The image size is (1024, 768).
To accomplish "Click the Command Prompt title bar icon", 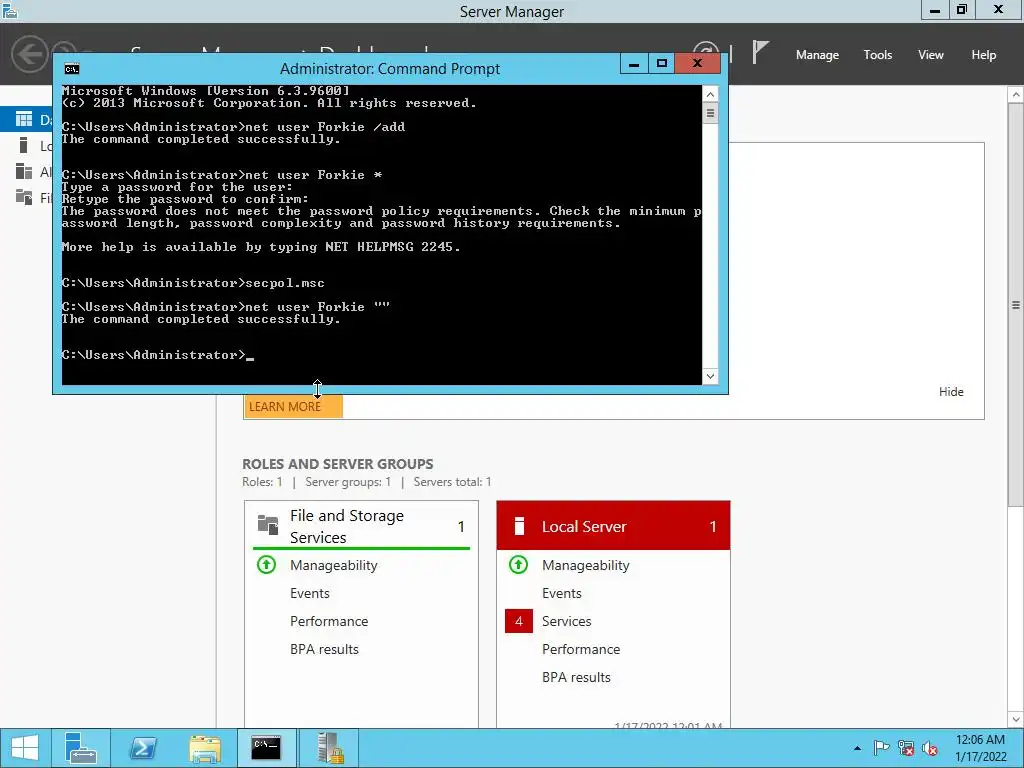I will [x=72, y=69].
